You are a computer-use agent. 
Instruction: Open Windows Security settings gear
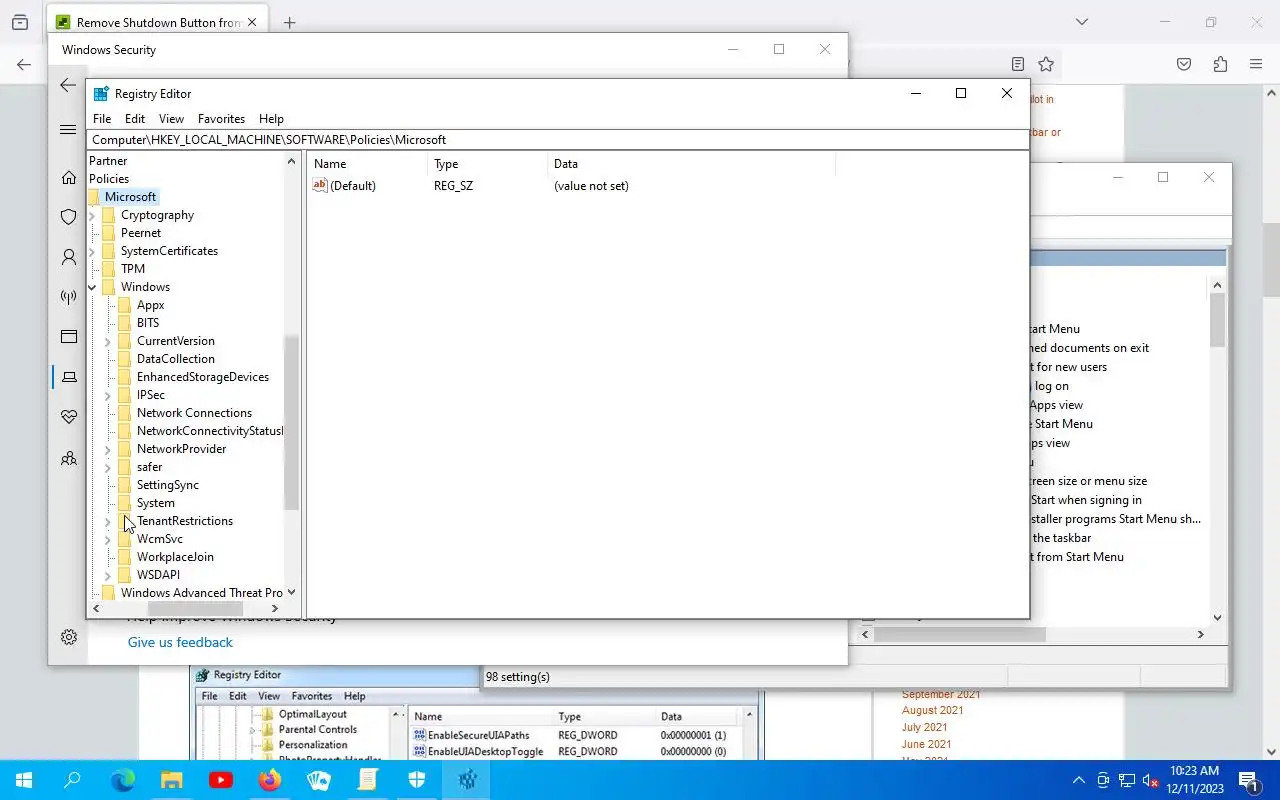(68, 637)
